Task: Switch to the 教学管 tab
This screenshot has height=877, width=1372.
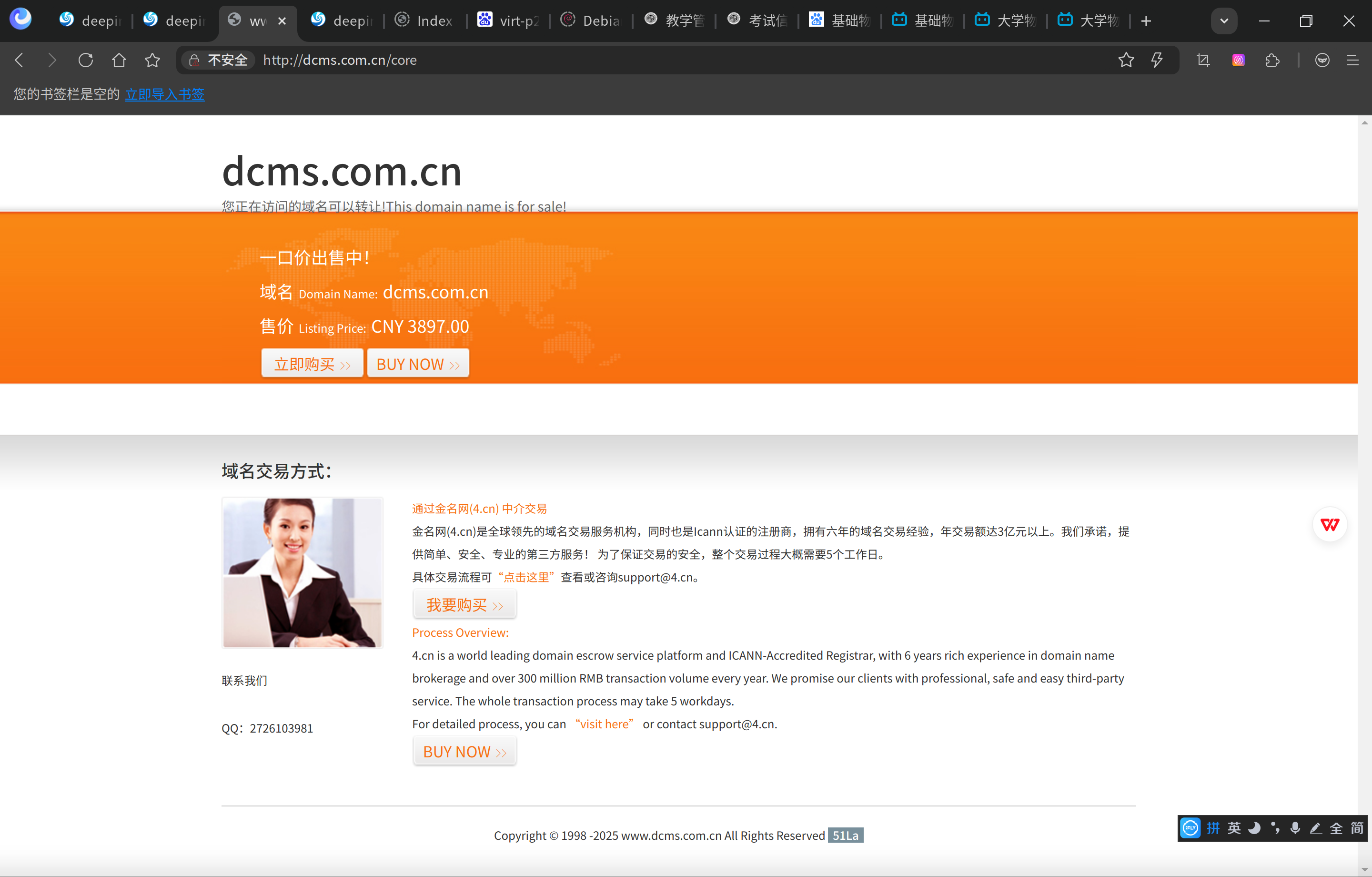Action: (674, 21)
